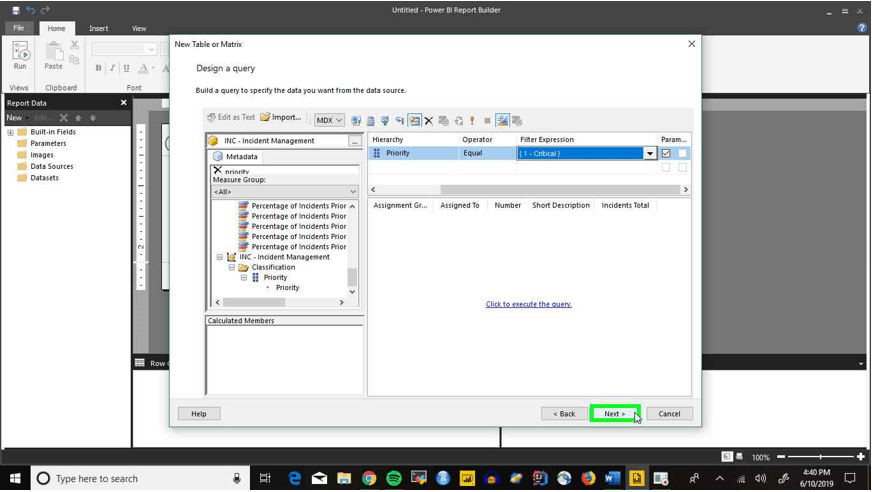Open the New dropdown in Report Data pane
Image resolution: width=872 pixels, height=492 pixels.
tap(17, 118)
